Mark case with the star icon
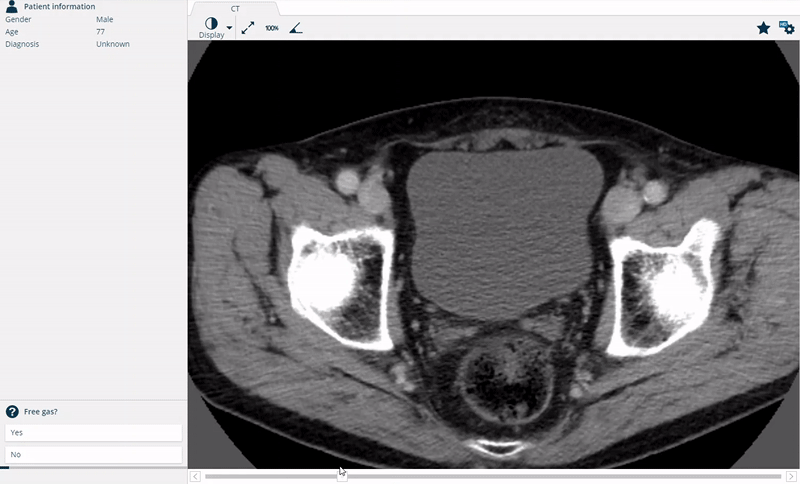Viewport: 800px width, 484px height. (763, 28)
